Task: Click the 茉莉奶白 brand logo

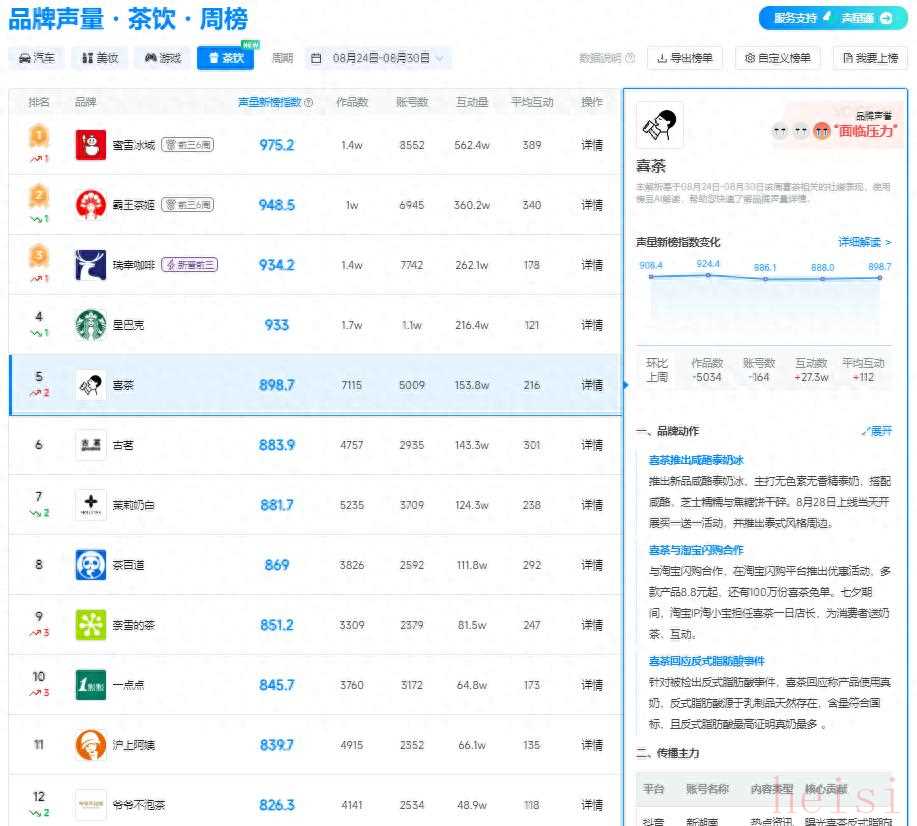Action: click(x=91, y=505)
